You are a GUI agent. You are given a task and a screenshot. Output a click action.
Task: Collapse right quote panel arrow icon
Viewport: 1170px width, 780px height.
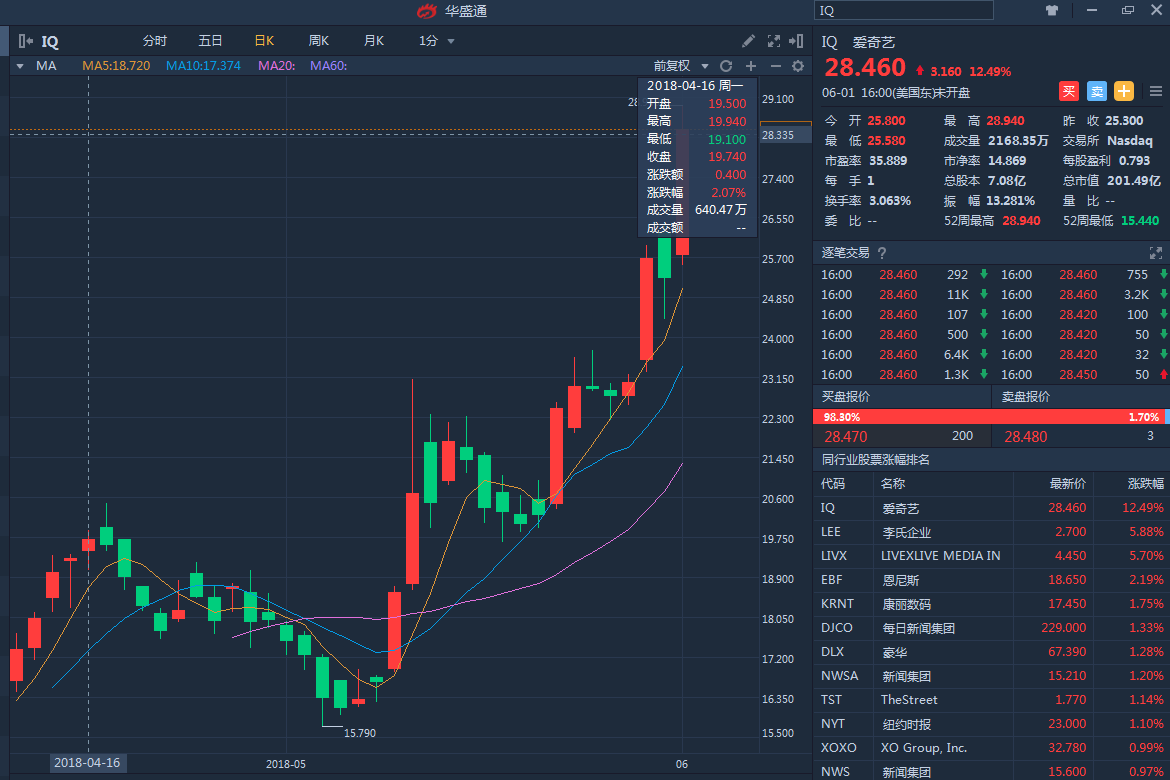coord(796,41)
